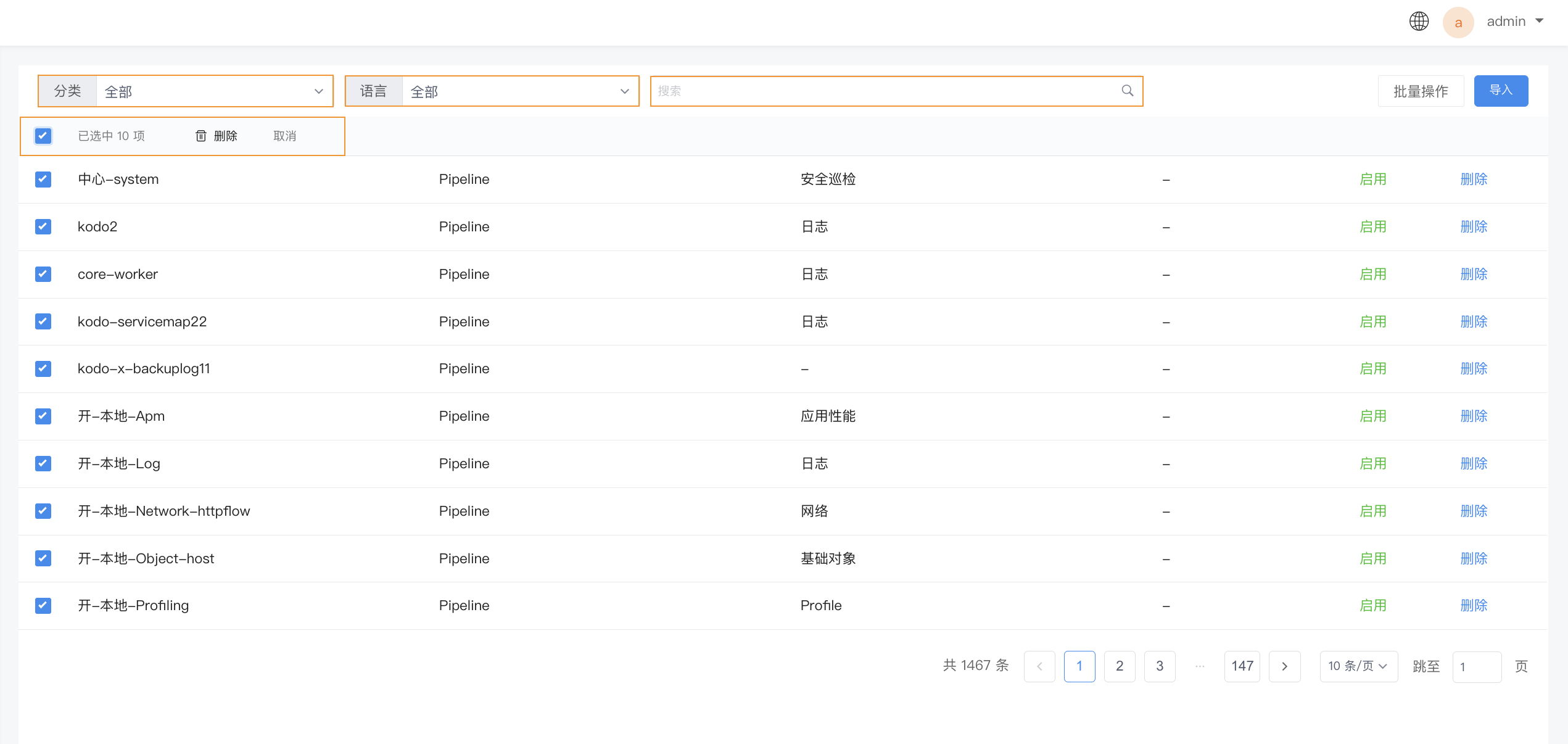Click the admin user avatar
The width and height of the screenshot is (1568, 744).
click(1458, 22)
